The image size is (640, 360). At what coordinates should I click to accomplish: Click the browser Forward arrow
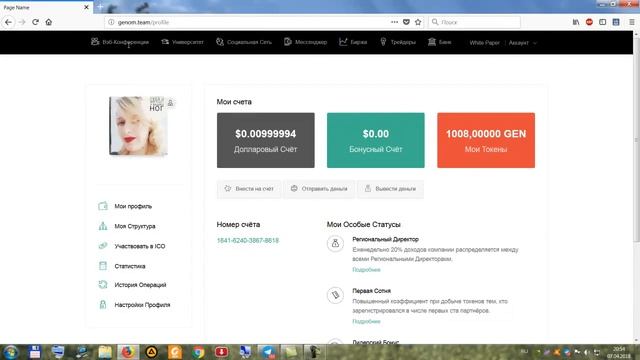22,22
